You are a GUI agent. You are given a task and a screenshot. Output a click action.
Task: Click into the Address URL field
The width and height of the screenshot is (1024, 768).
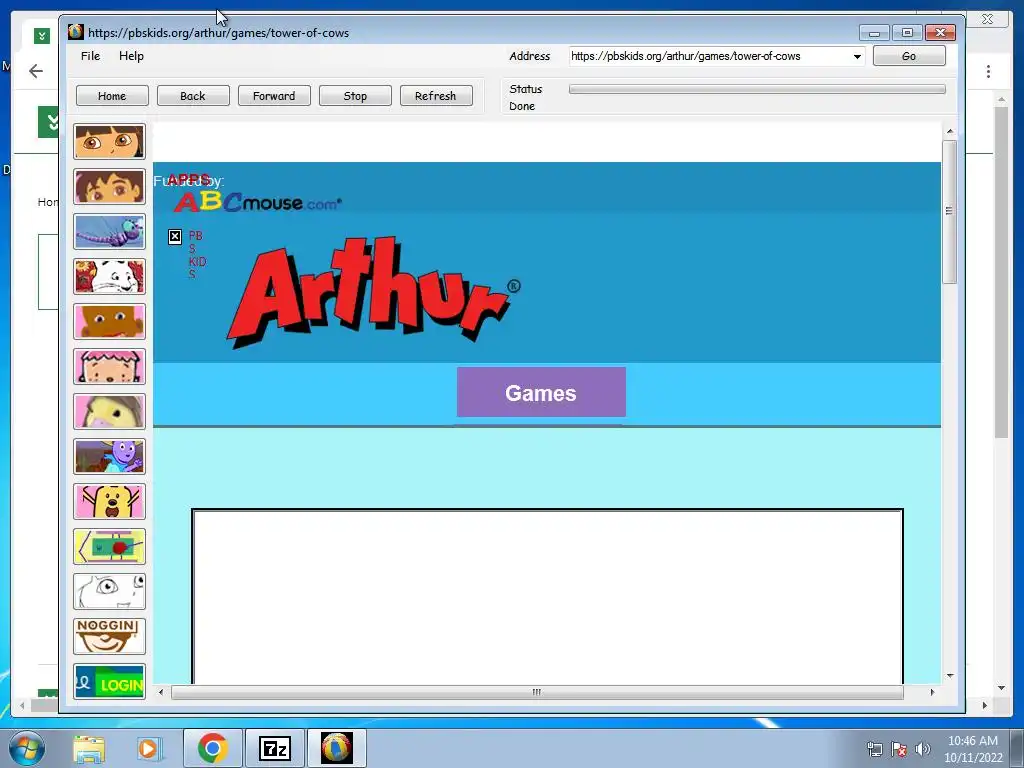point(709,56)
